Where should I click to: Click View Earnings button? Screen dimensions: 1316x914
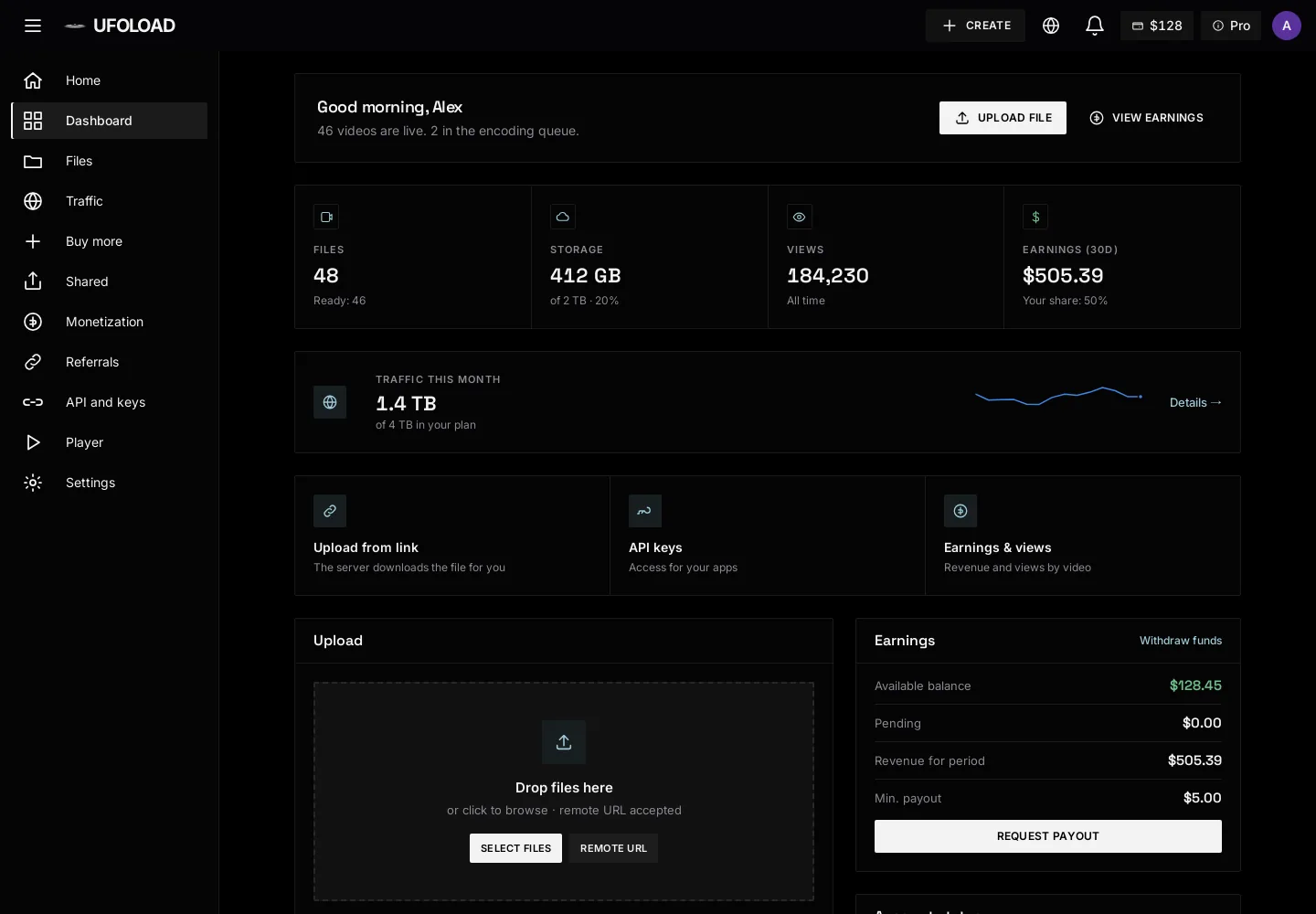[x=1146, y=118]
